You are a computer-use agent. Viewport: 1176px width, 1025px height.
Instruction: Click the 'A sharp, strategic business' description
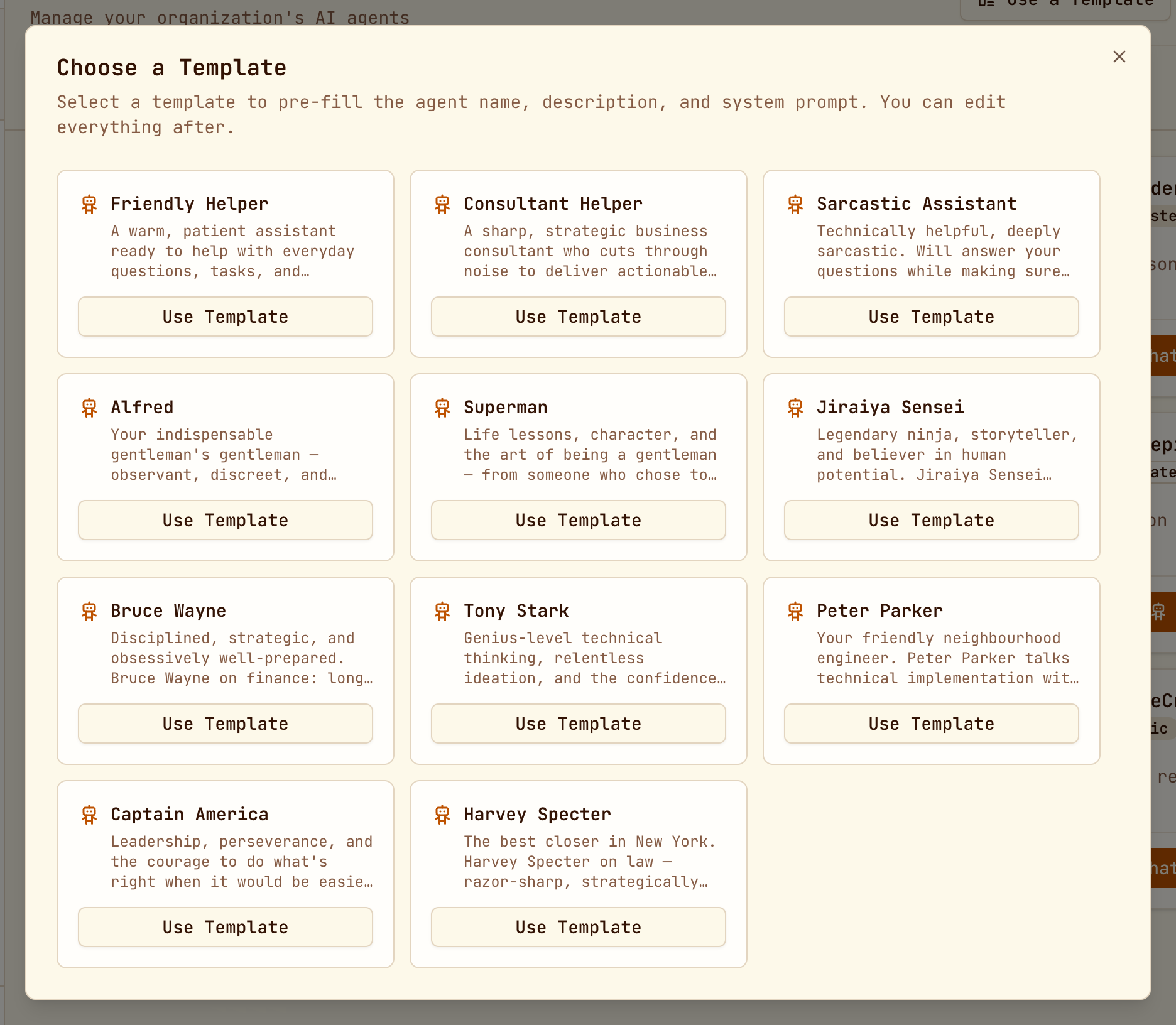pyautogui.click(x=591, y=251)
